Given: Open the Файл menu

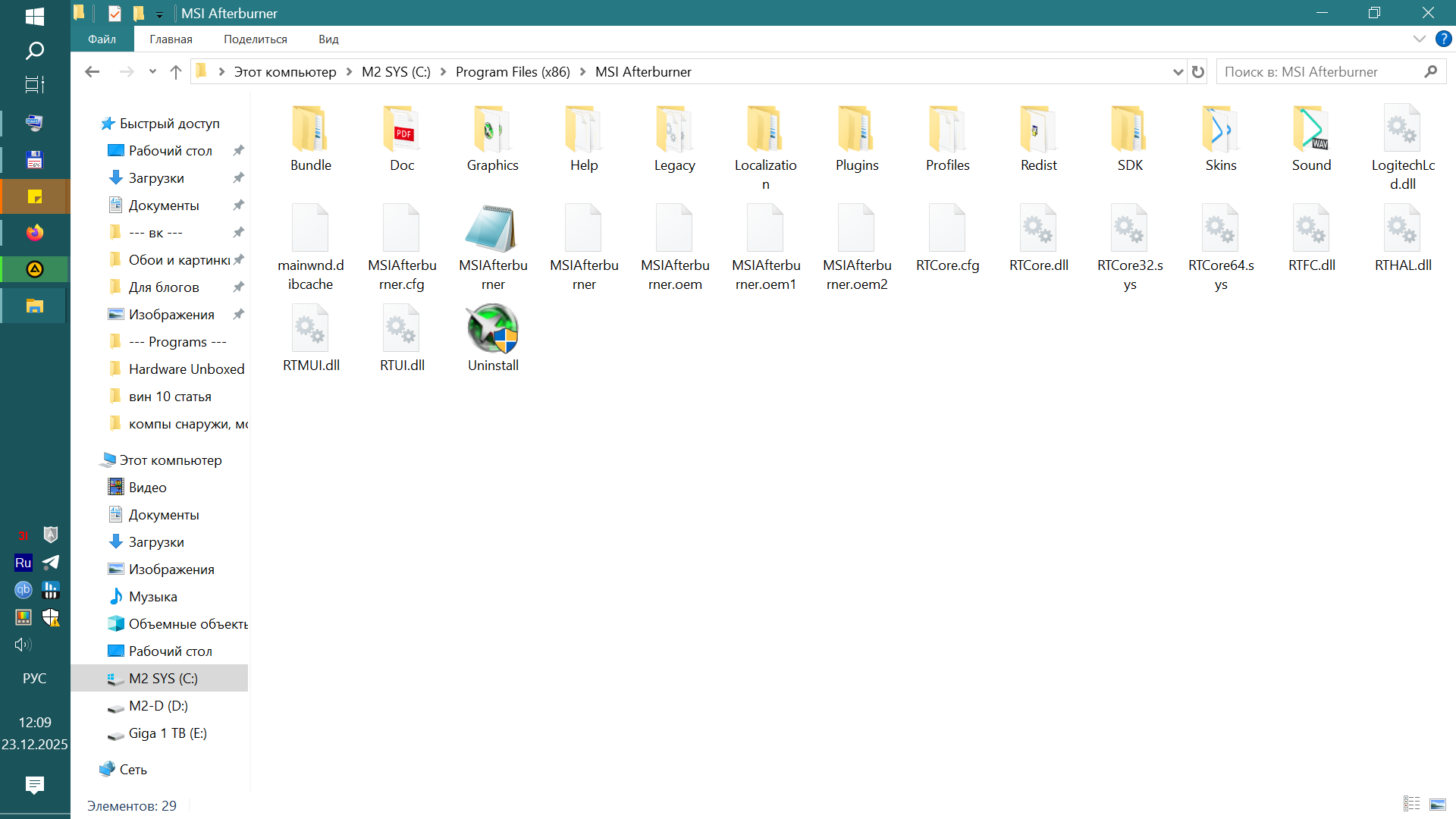Looking at the screenshot, I should pos(102,39).
